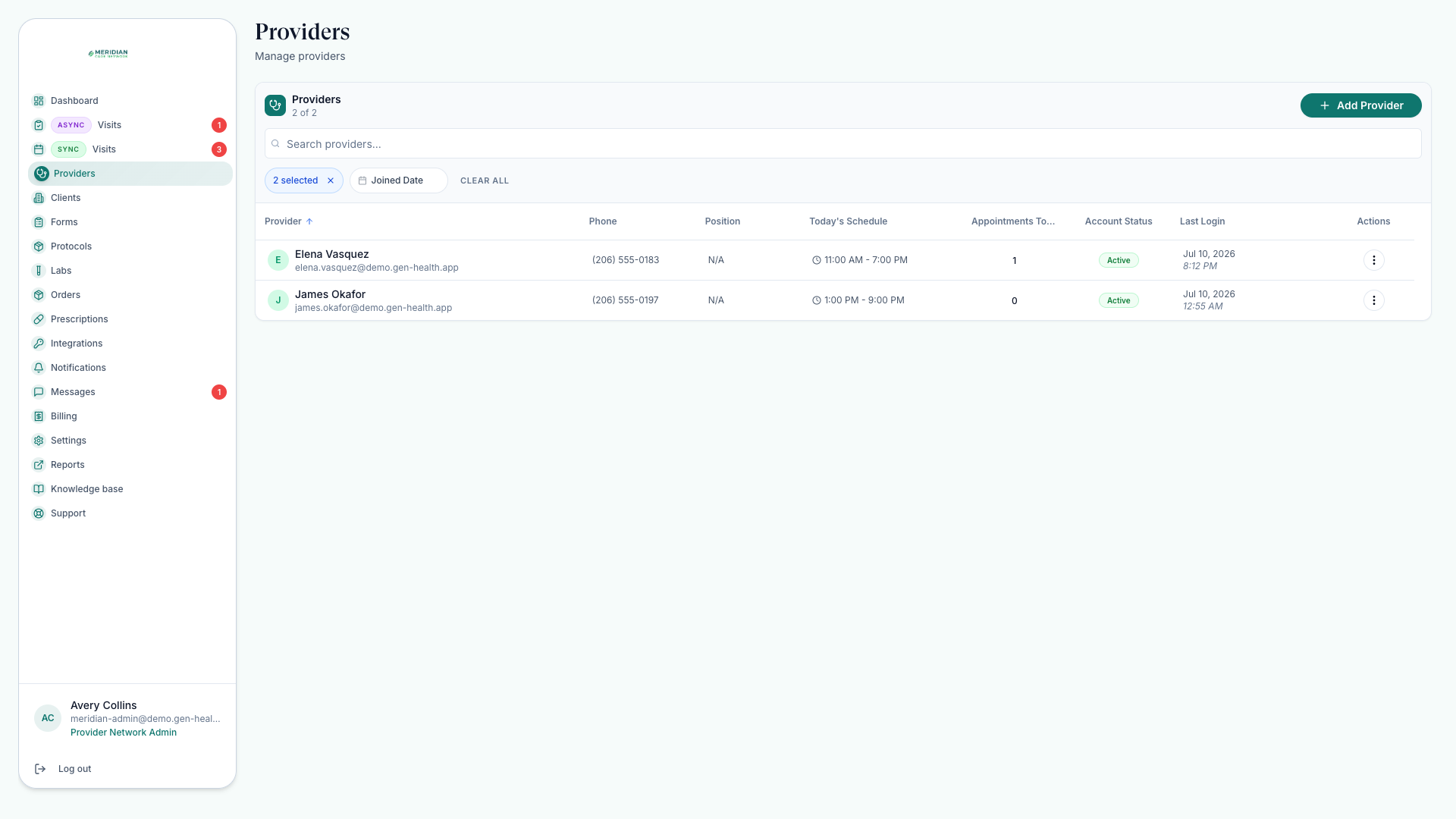The width and height of the screenshot is (1456, 819).
Task: Click the Providers panel header stethoscope icon
Action: coord(275,105)
